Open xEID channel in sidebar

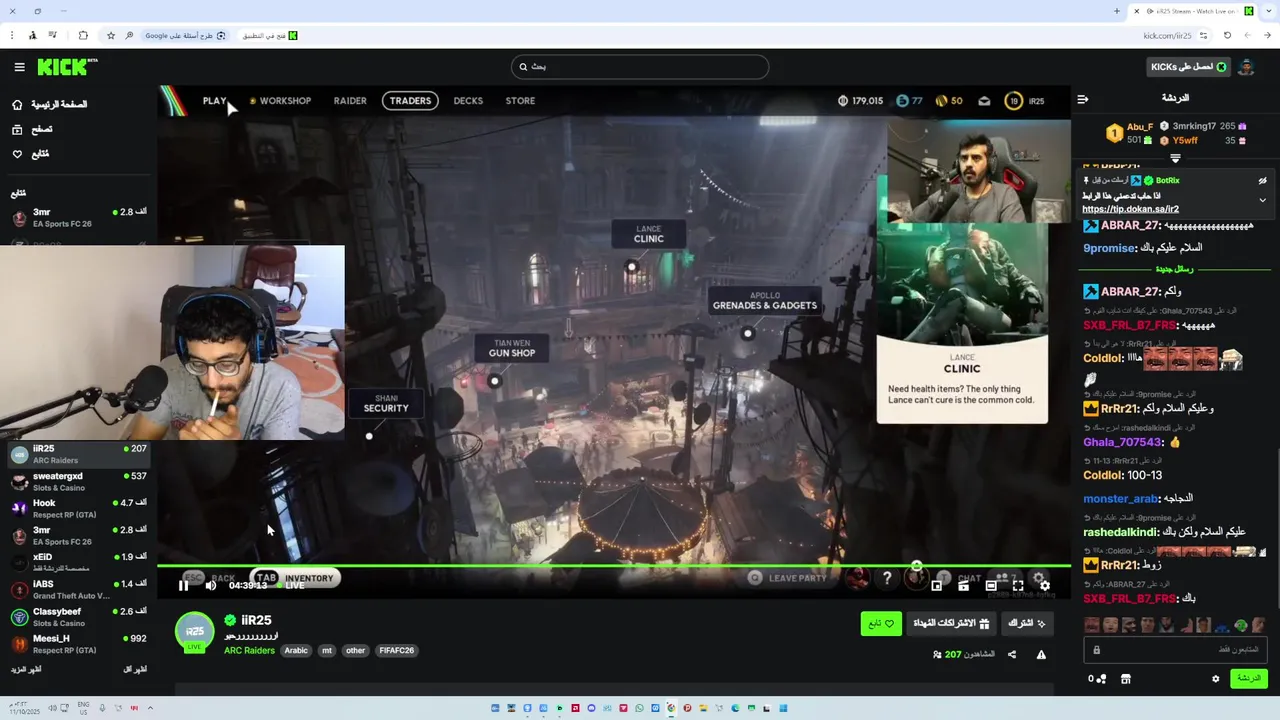coord(78,562)
